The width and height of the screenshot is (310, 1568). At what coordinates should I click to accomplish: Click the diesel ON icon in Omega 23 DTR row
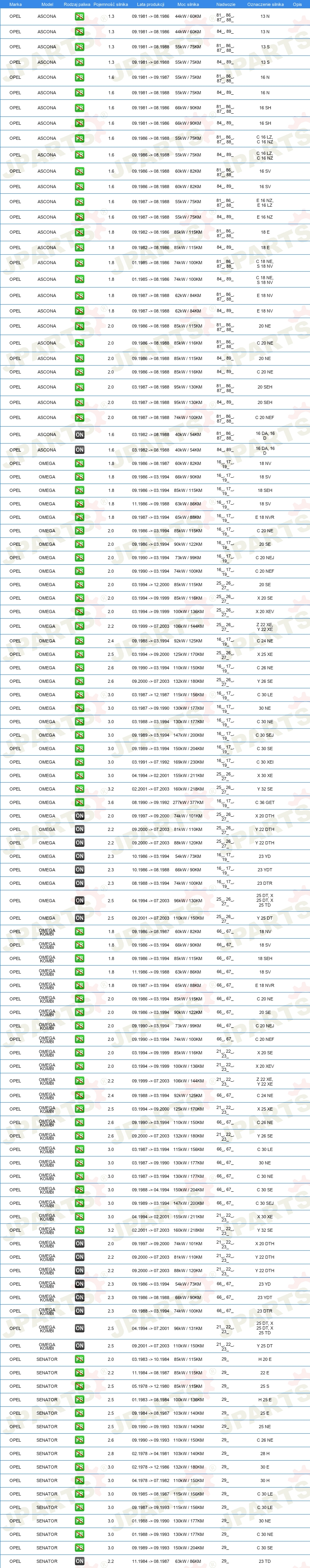click(80, 883)
